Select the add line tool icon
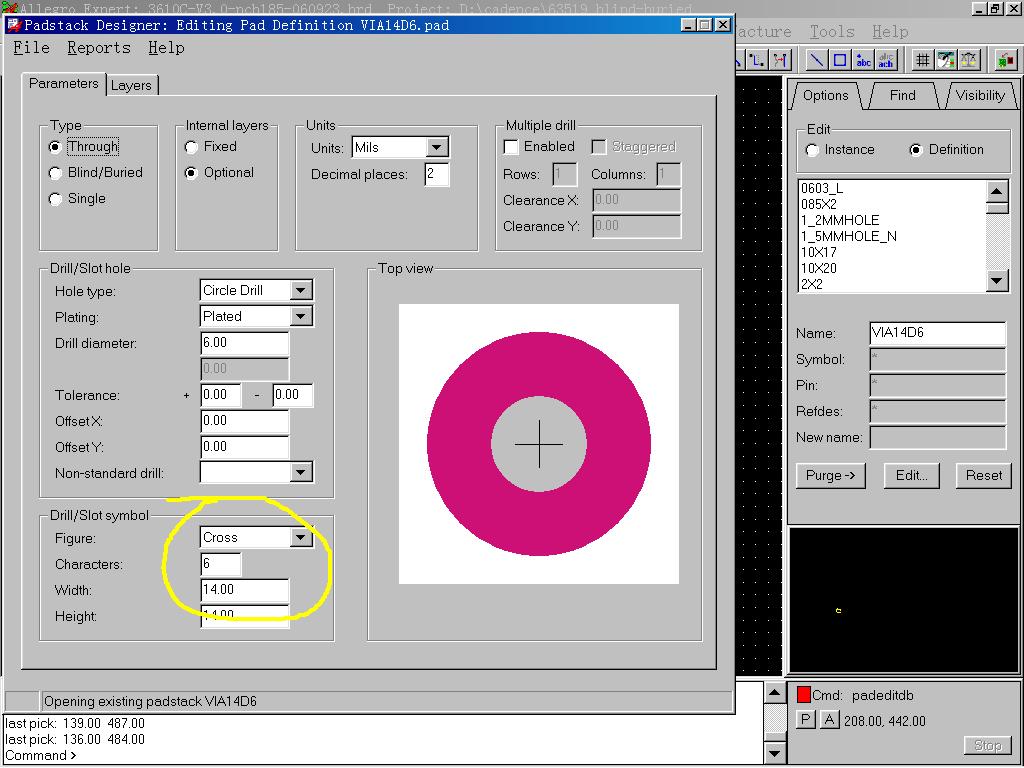The height and width of the screenshot is (768, 1024). pos(816,60)
